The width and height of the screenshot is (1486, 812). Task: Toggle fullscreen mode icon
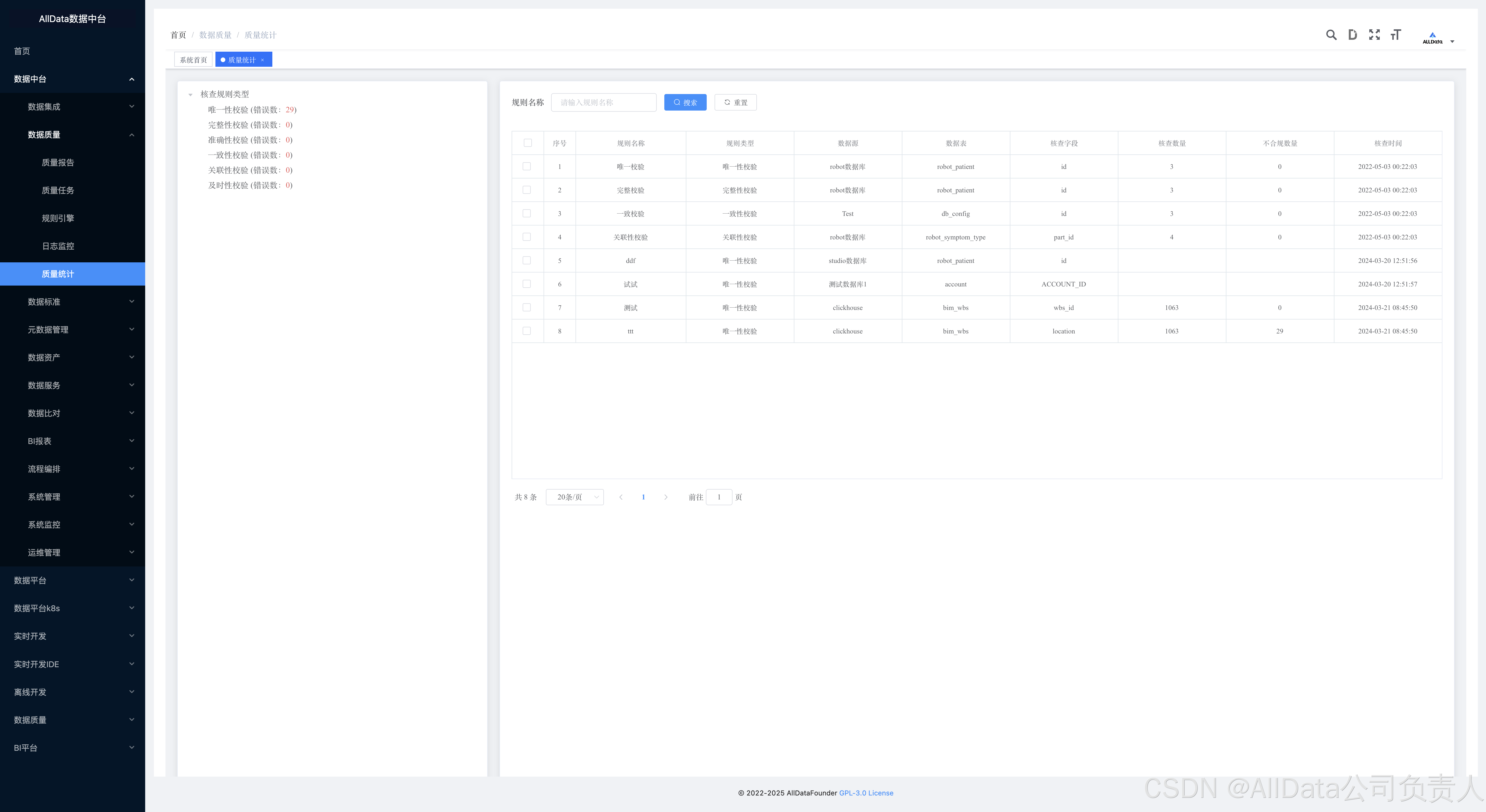pos(1374,35)
